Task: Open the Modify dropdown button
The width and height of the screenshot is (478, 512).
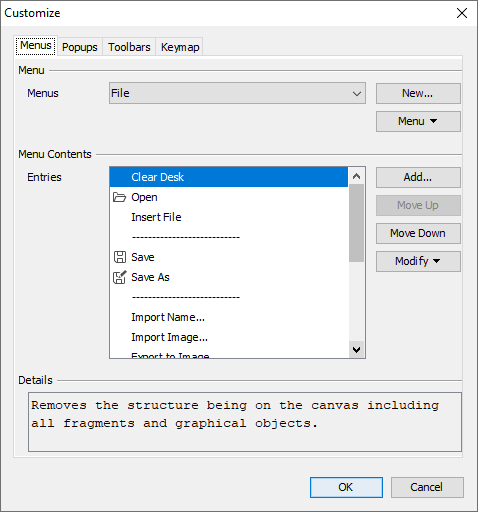Action: point(418,261)
